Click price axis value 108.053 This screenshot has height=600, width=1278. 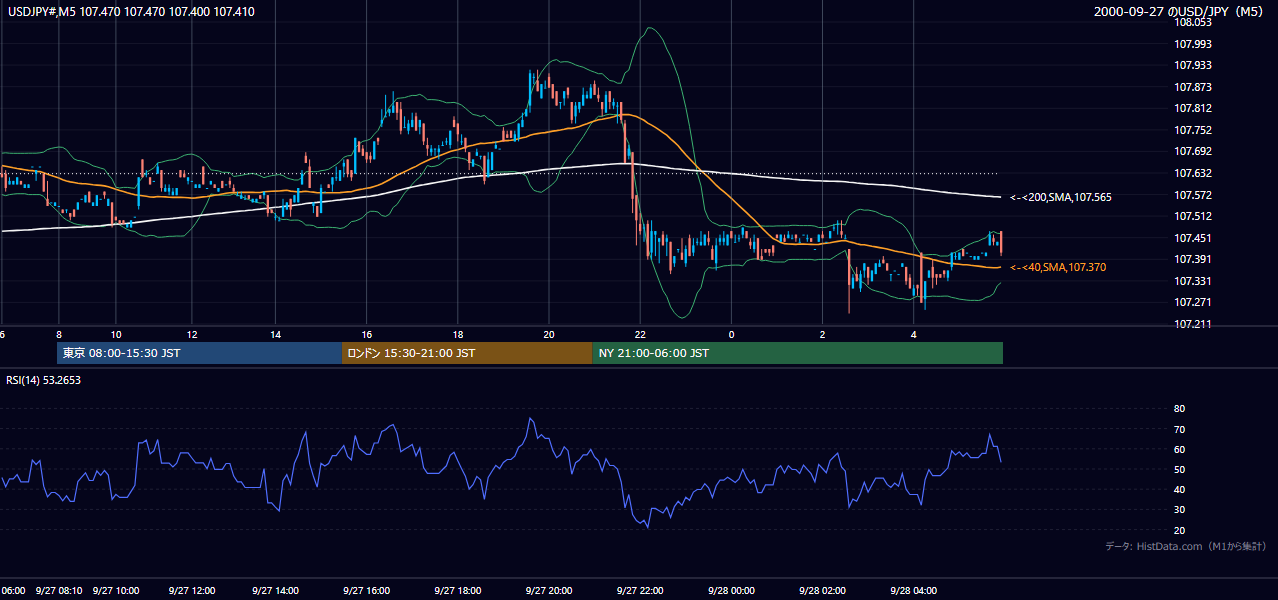tap(1193, 22)
